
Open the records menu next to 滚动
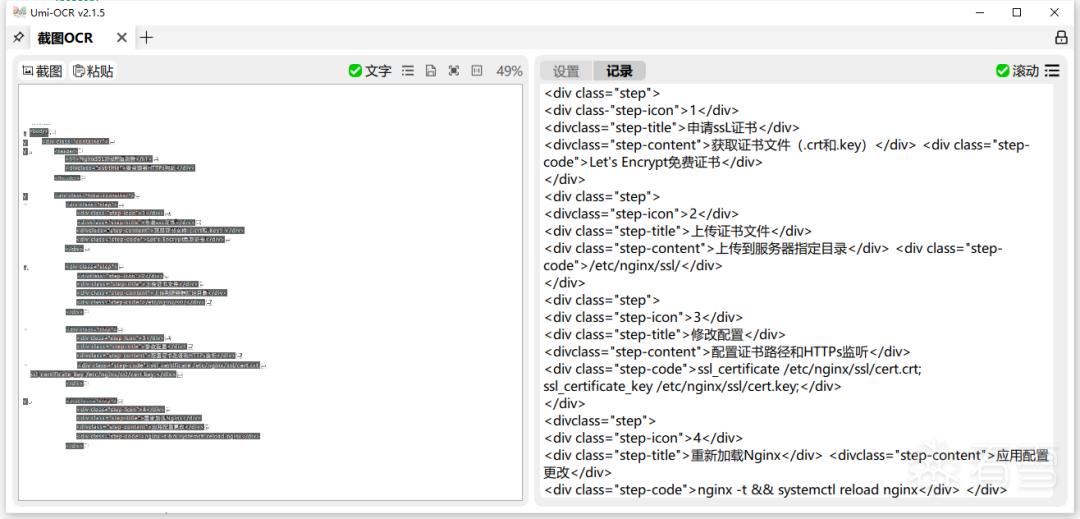click(1052, 71)
